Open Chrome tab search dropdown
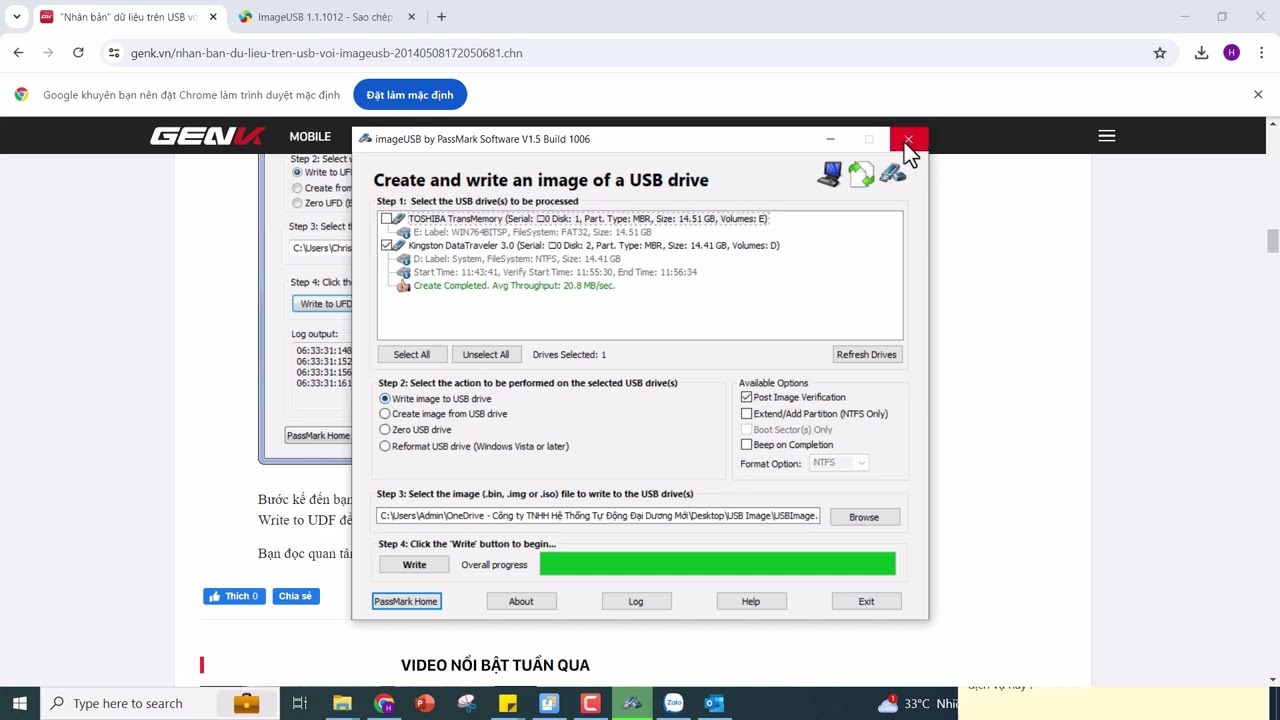1280x720 pixels. point(17,17)
